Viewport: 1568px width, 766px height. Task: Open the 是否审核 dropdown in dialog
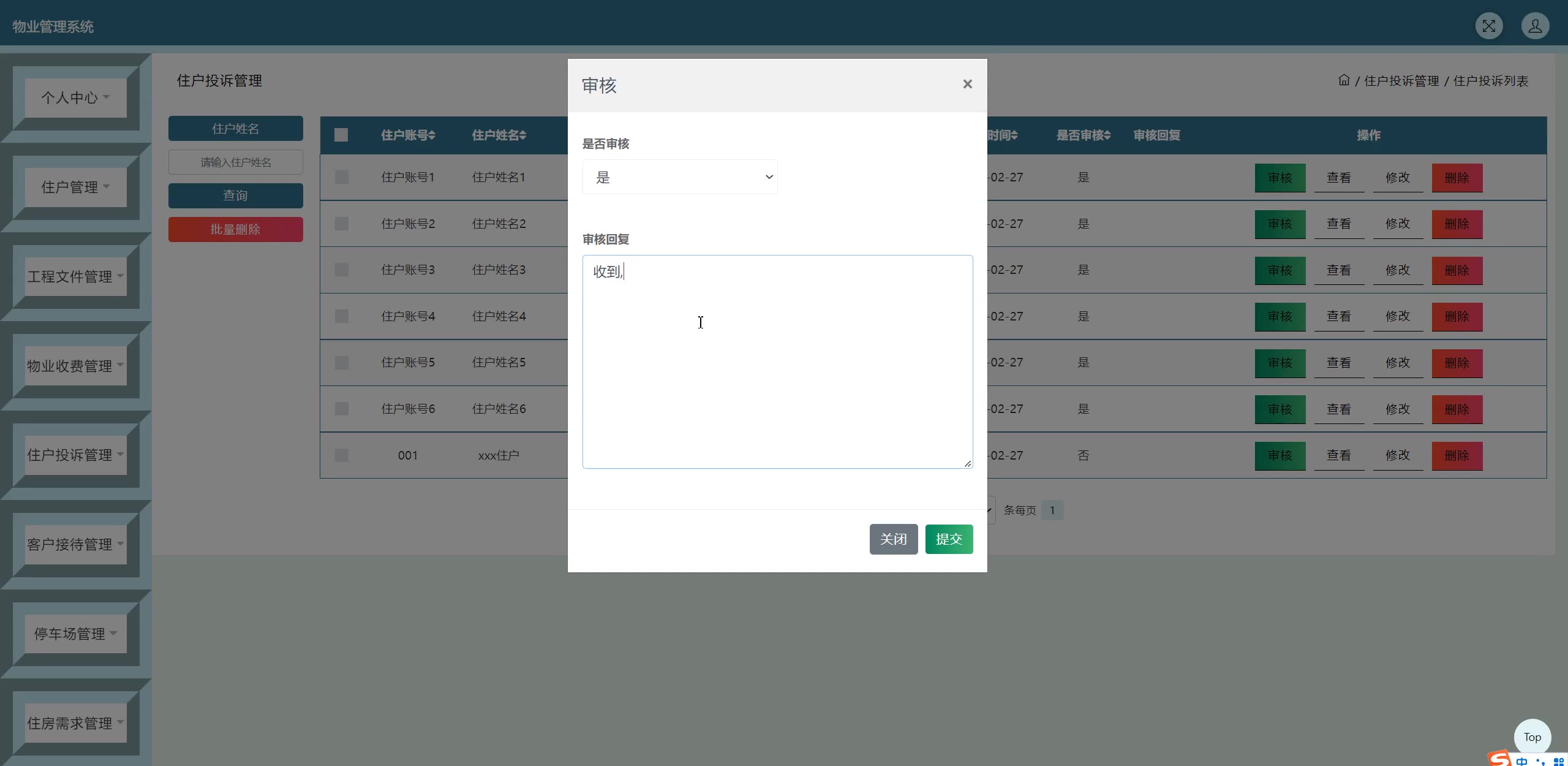(679, 177)
